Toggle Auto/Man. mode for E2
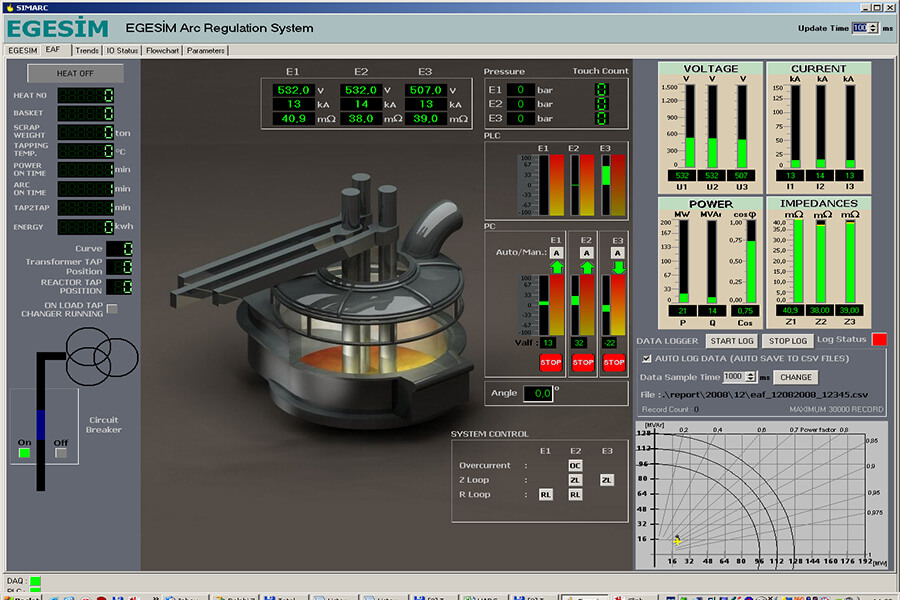The image size is (900, 600). click(x=586, y=253)
